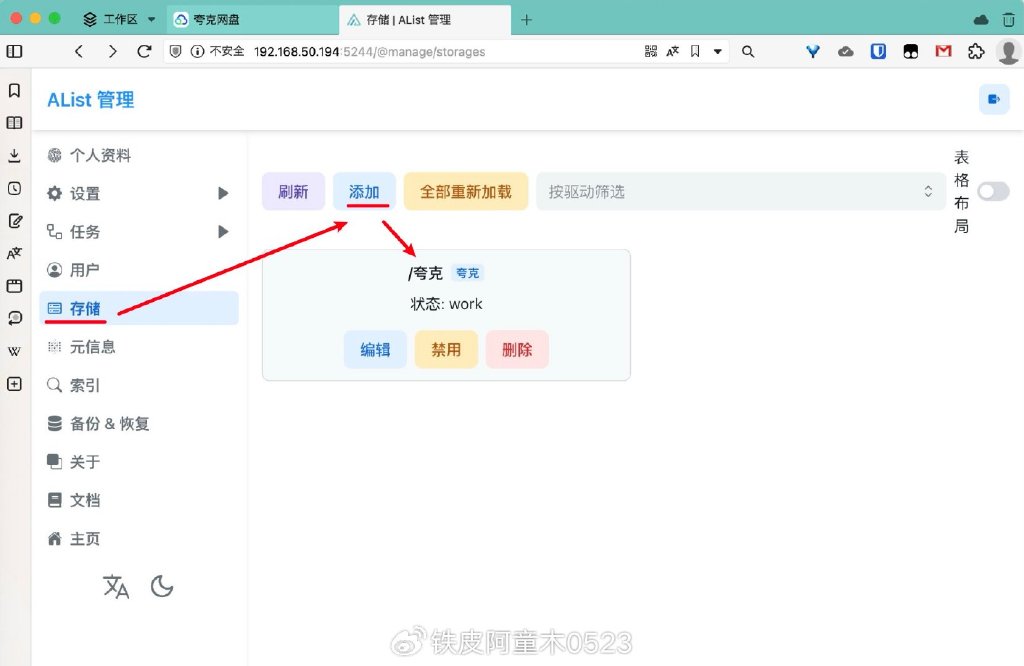Open the cloud extension icon in toolbar

(x=846, y=51)
